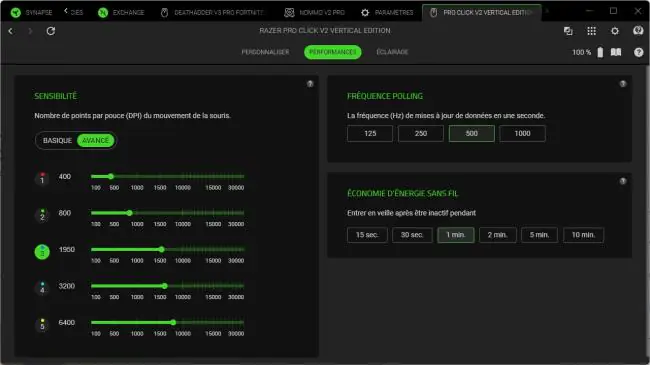Activate DPI stage 2
The image size is (650, 365).
[x=42, y=215]
